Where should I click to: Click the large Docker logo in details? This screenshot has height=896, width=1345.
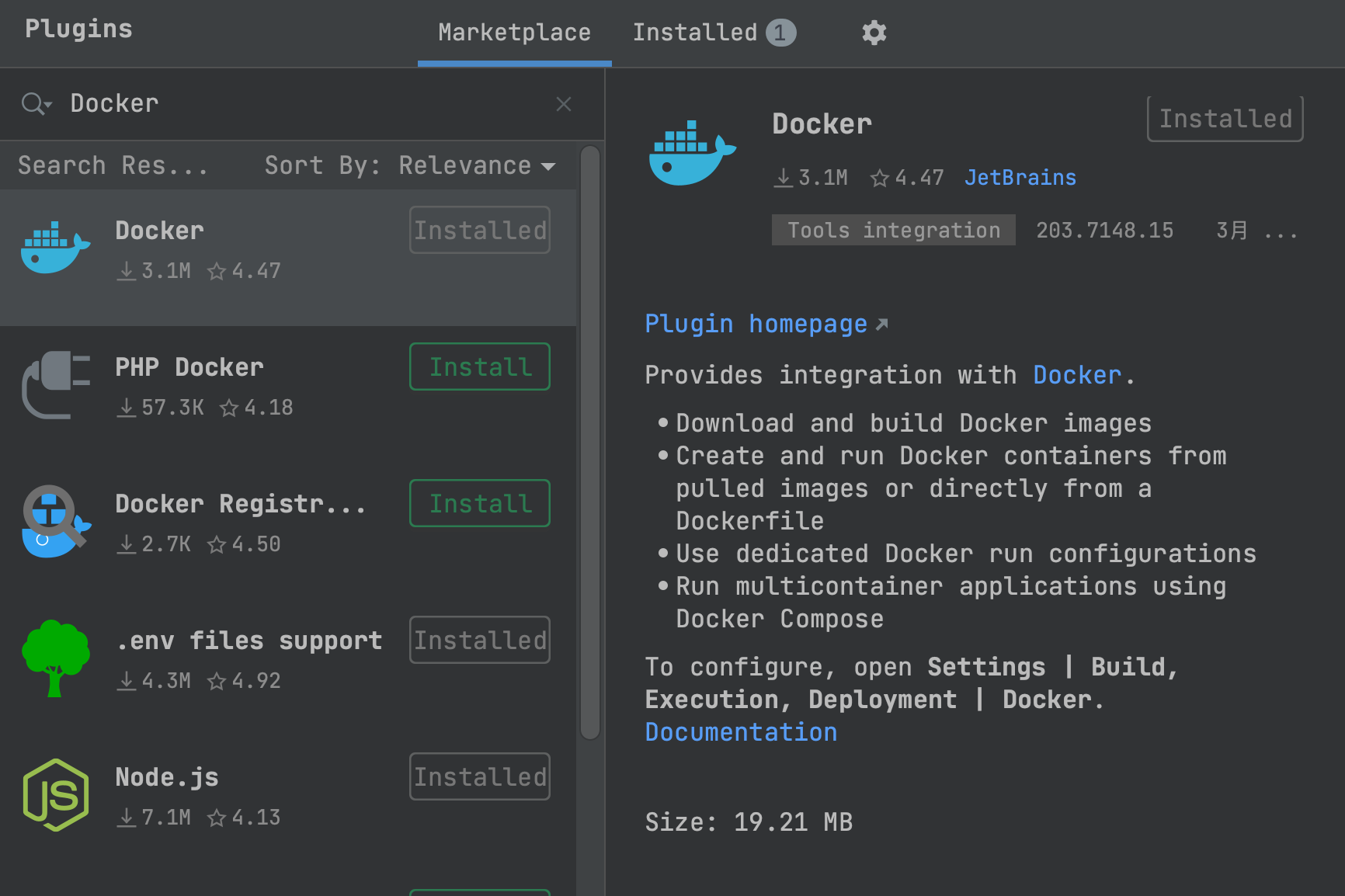pos(691,153)
